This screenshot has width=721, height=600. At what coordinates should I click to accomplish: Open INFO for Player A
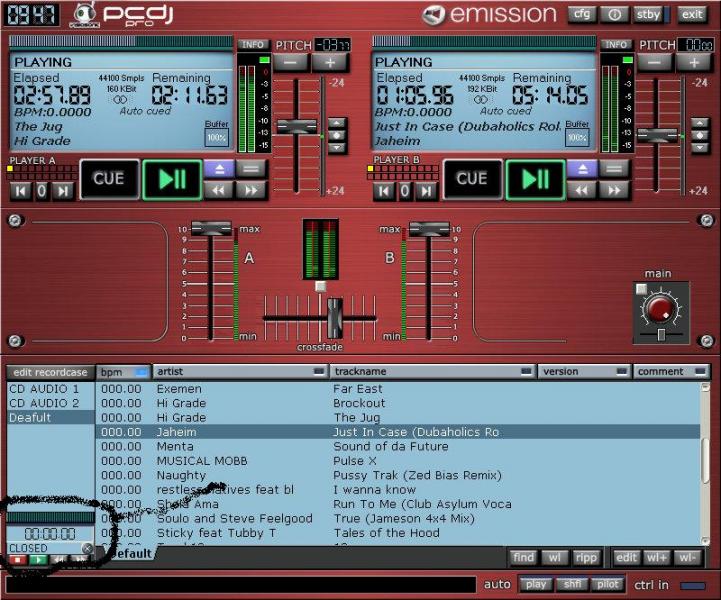tap(253, 45)
